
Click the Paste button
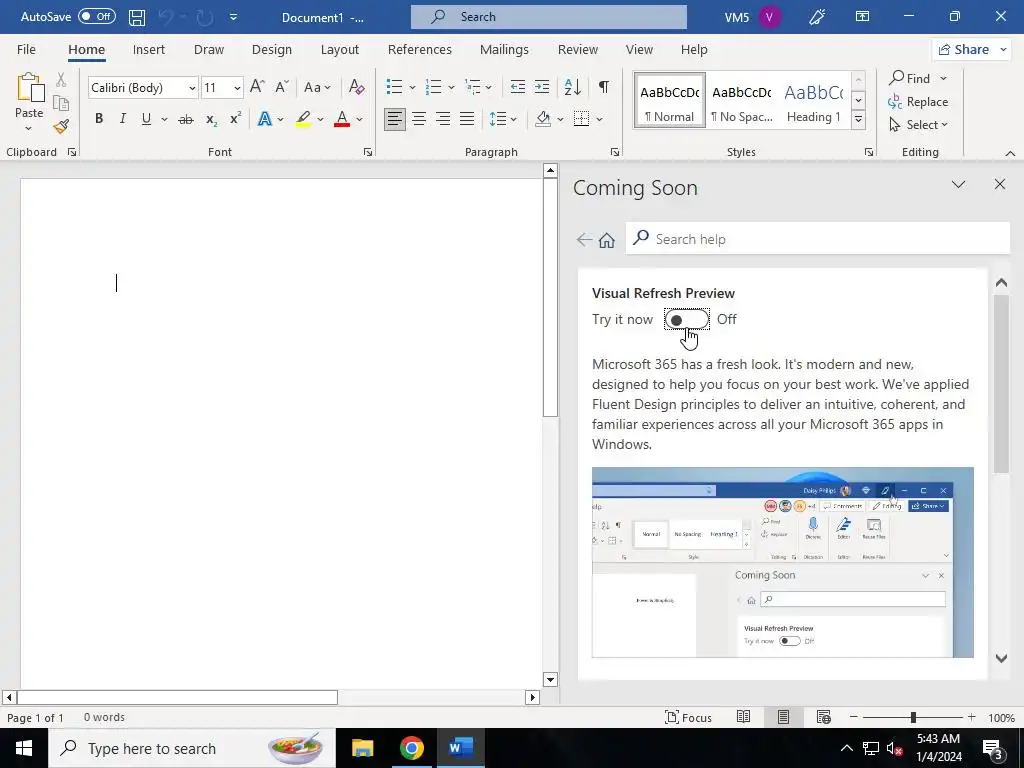pyautogui.click(x=29, y=101)
